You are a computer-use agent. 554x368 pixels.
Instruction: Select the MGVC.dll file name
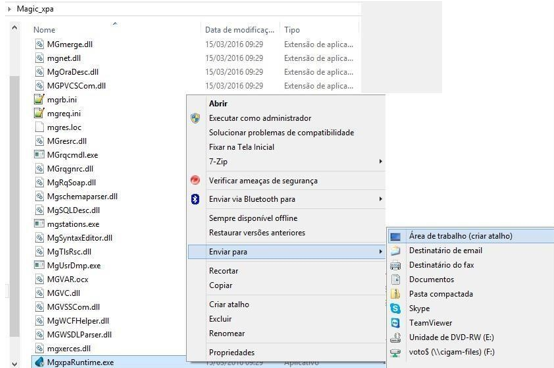pyautogui.click(x=64, y=293)
